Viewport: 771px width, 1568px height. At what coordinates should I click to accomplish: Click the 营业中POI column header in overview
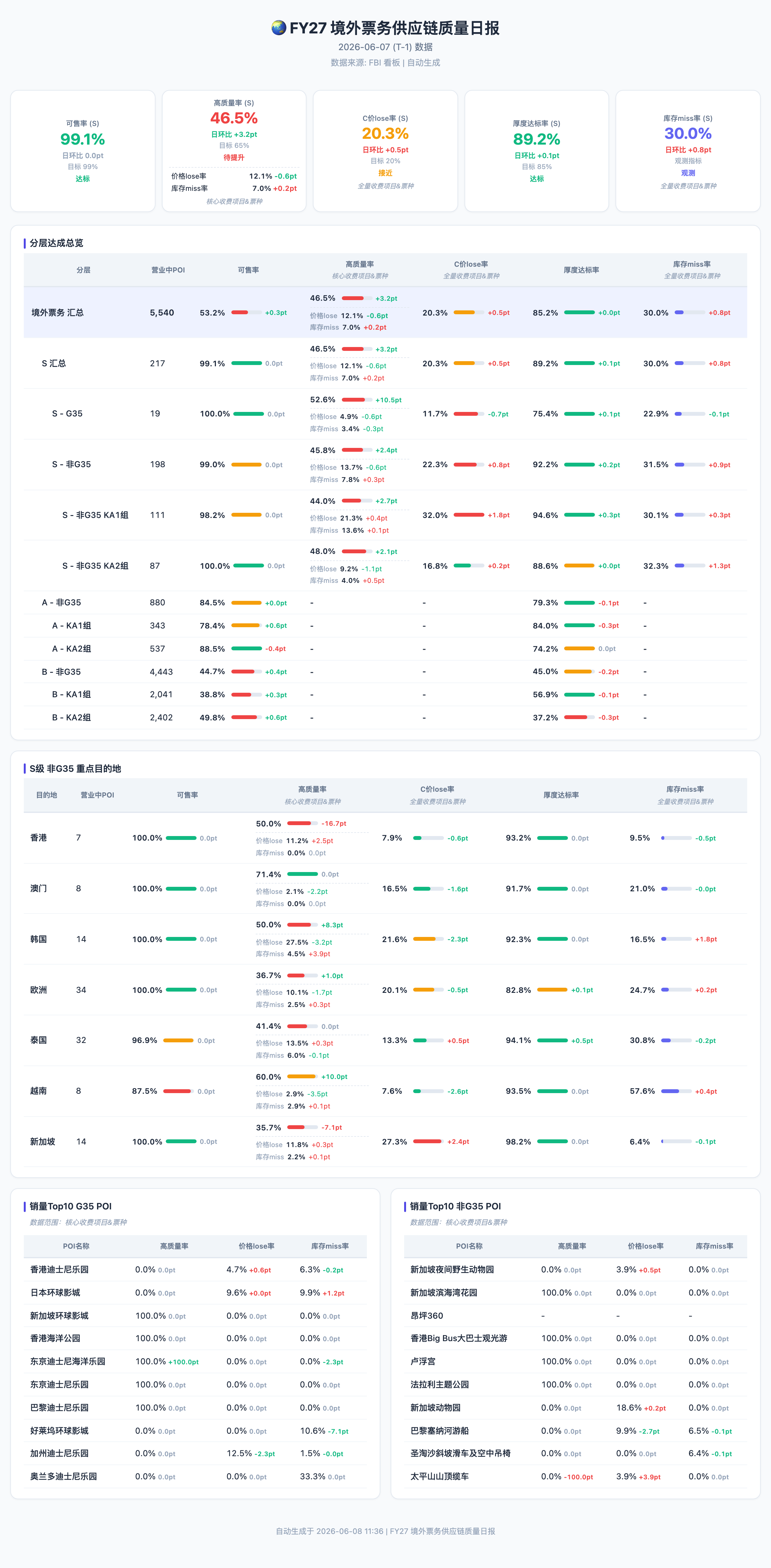click(168, 270)
